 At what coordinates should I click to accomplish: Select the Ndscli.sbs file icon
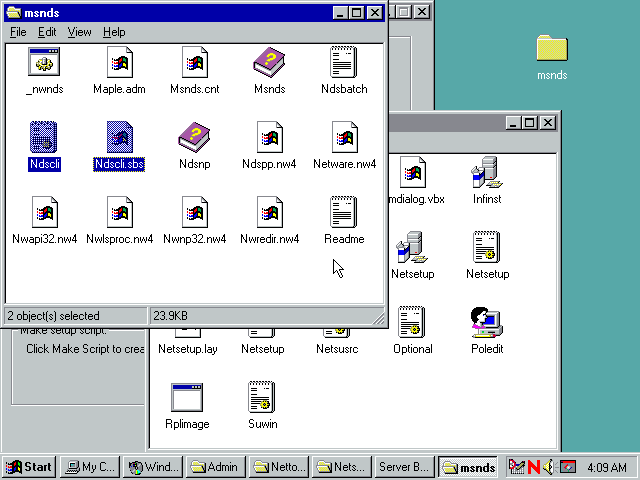[x=120, y=137]
